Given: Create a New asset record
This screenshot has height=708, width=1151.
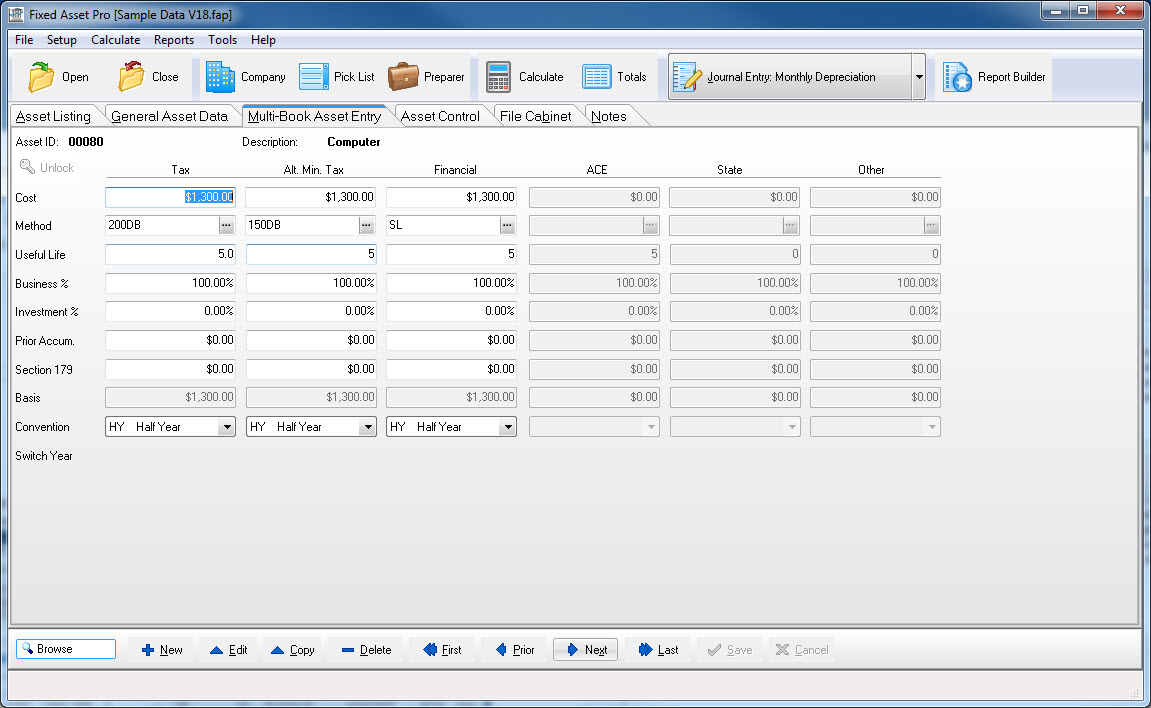Looking at the screenshot, I should click(x=160, y=649).
